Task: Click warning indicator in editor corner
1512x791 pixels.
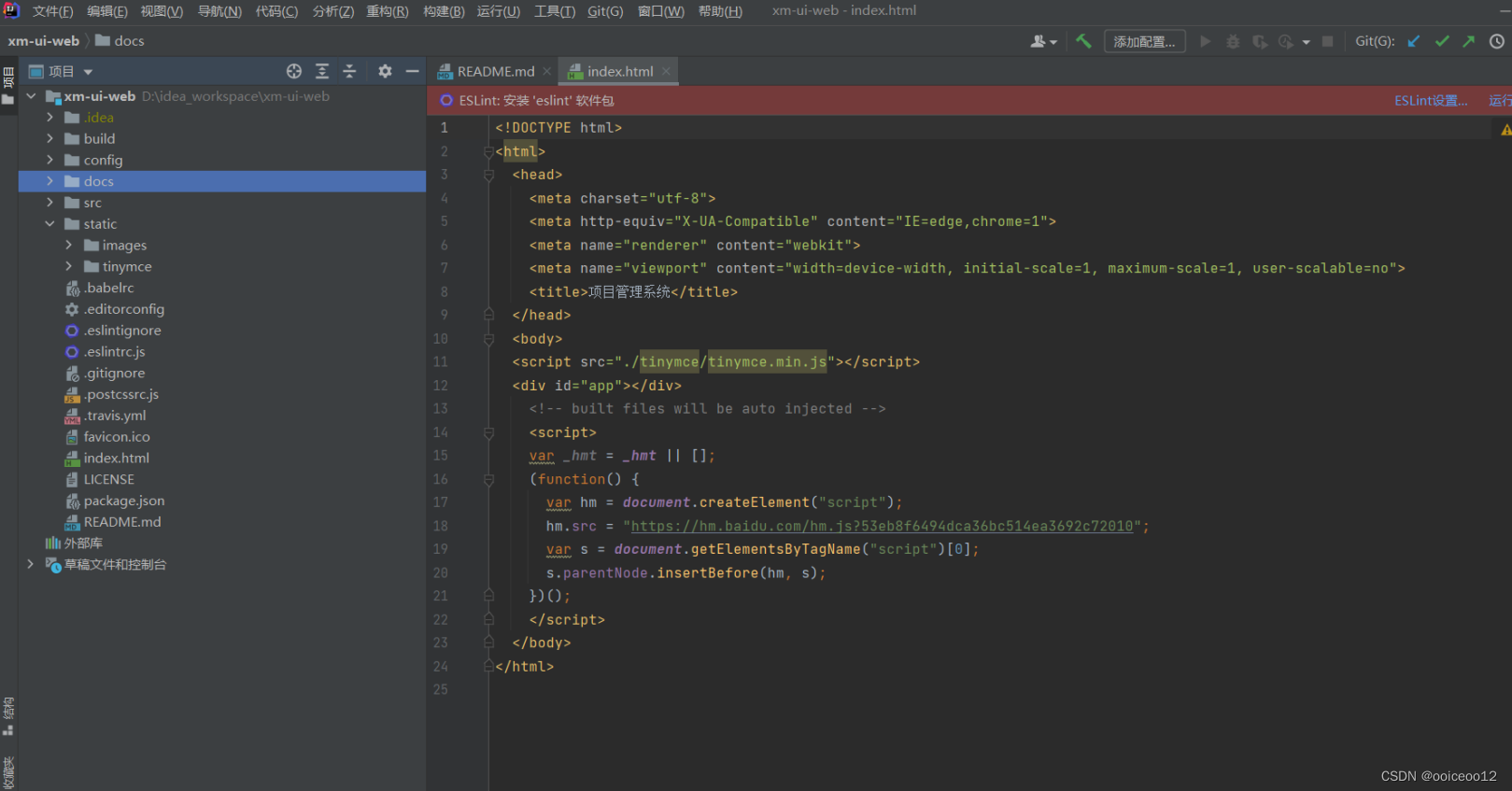Action: [x=1505, y=131]
